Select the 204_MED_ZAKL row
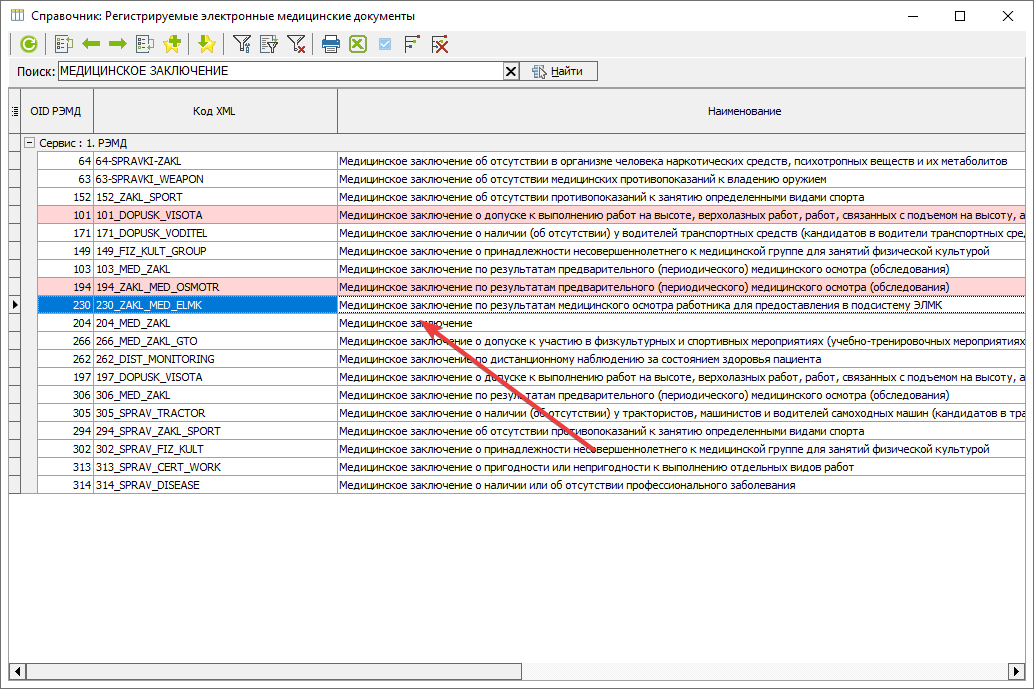Viewport: 1034px width, 689px height. tap(531, 323)
